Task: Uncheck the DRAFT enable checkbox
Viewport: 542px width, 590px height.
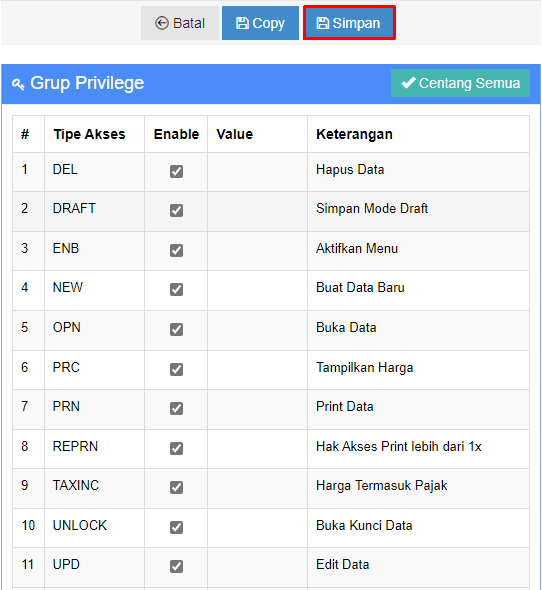Action: [176, 210]
